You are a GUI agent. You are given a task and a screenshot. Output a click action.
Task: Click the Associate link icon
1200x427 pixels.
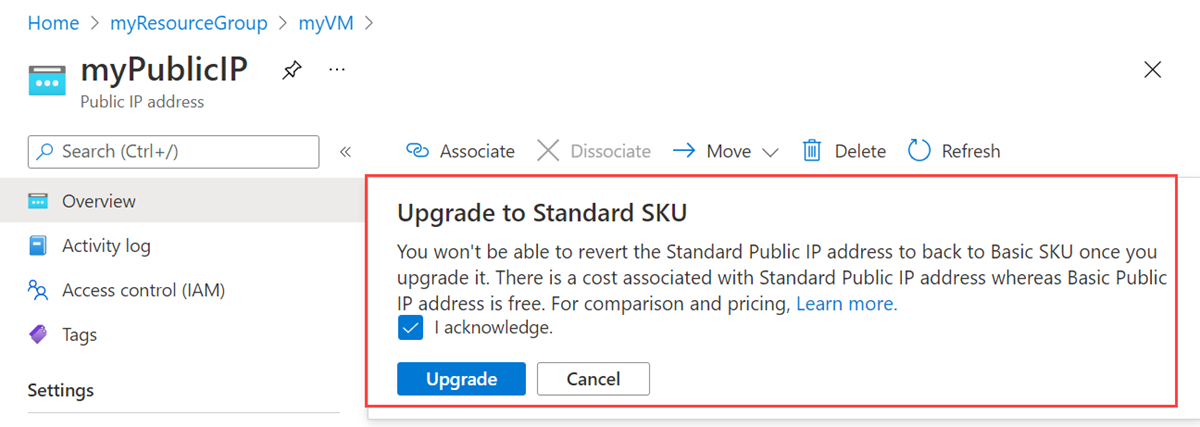pyautogui.click(x=417, y=151)
